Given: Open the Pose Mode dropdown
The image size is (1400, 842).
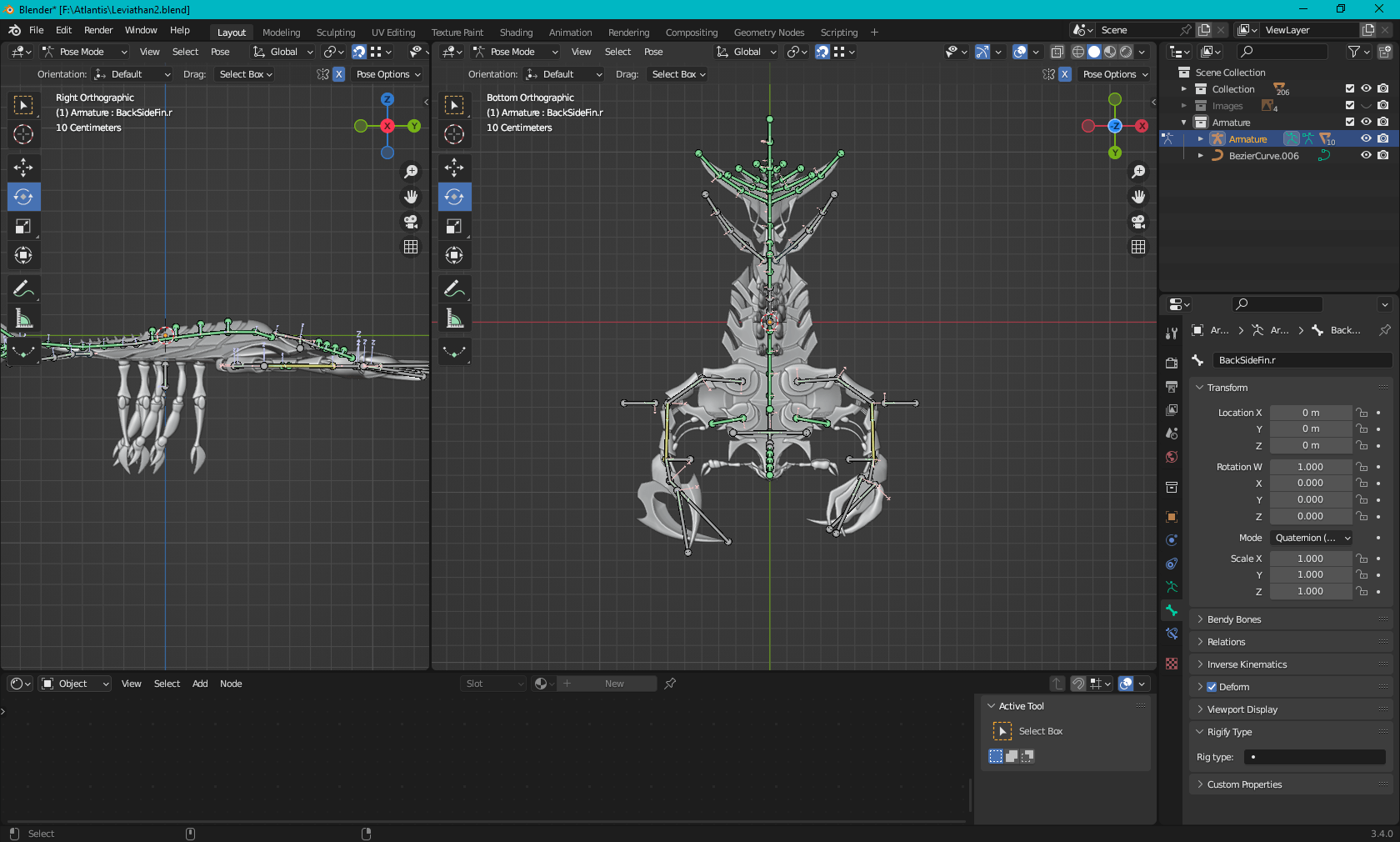Looking at the screenshot, I should (83, 52).
